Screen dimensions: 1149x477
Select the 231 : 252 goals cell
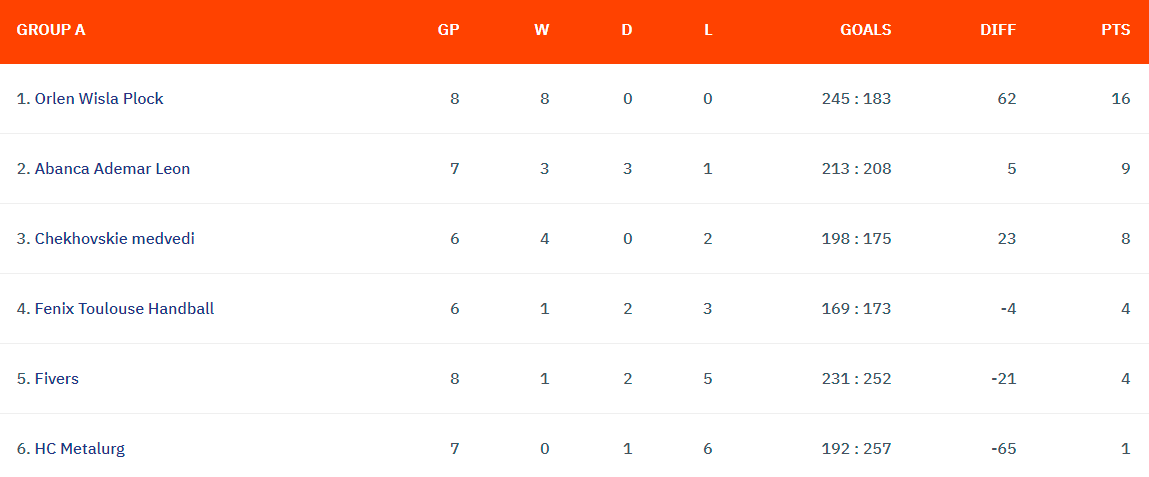[857, 379]
